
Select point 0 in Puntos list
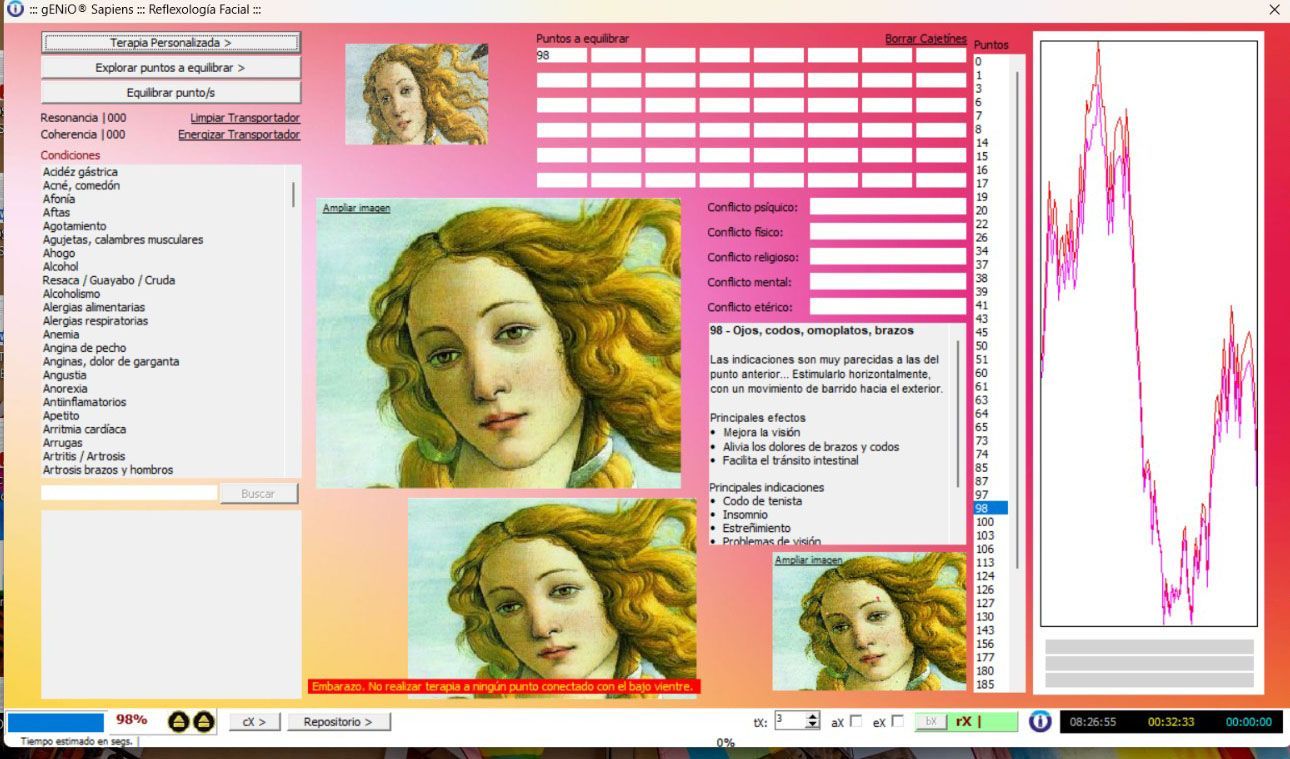(979, 61)
